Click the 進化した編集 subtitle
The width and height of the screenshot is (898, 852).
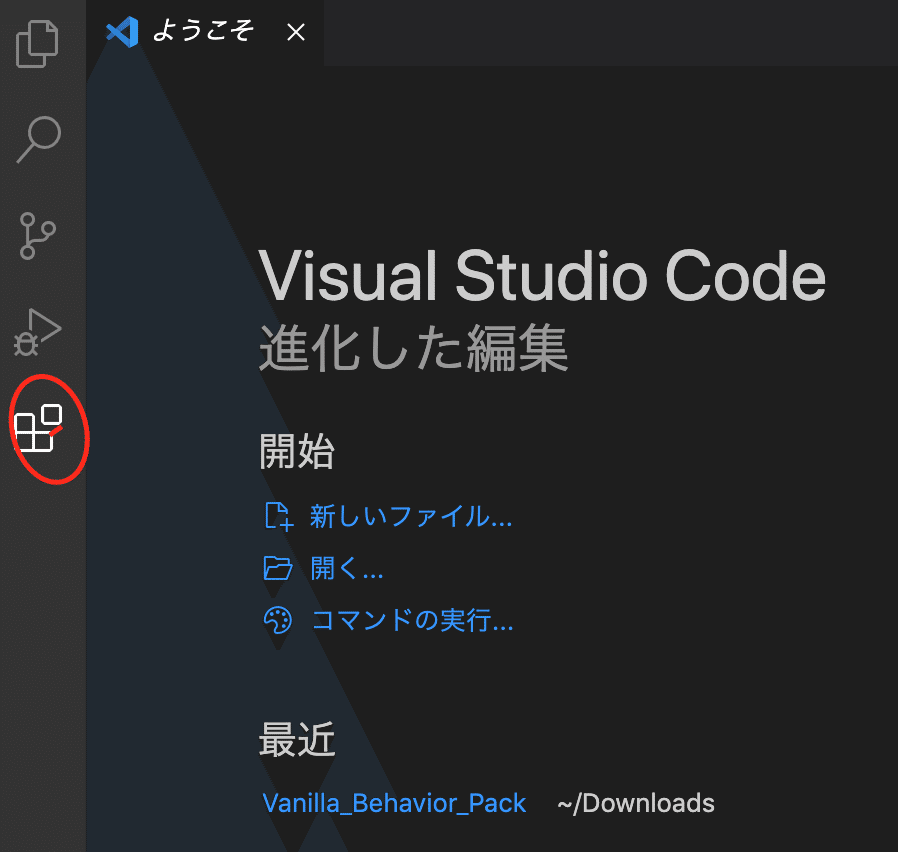(413, 348)
